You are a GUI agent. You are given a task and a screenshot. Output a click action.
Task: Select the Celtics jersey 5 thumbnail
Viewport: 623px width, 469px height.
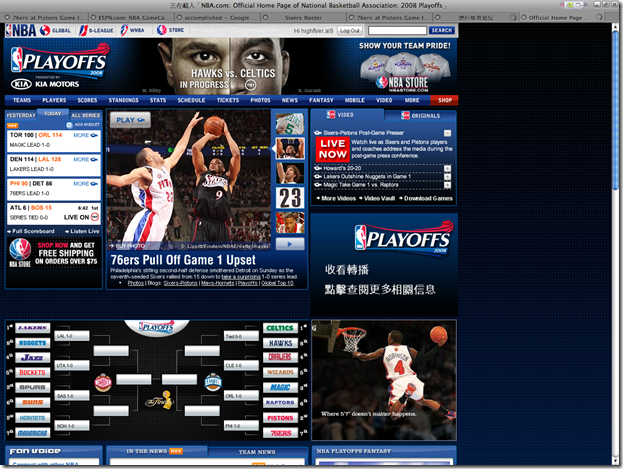290,124
